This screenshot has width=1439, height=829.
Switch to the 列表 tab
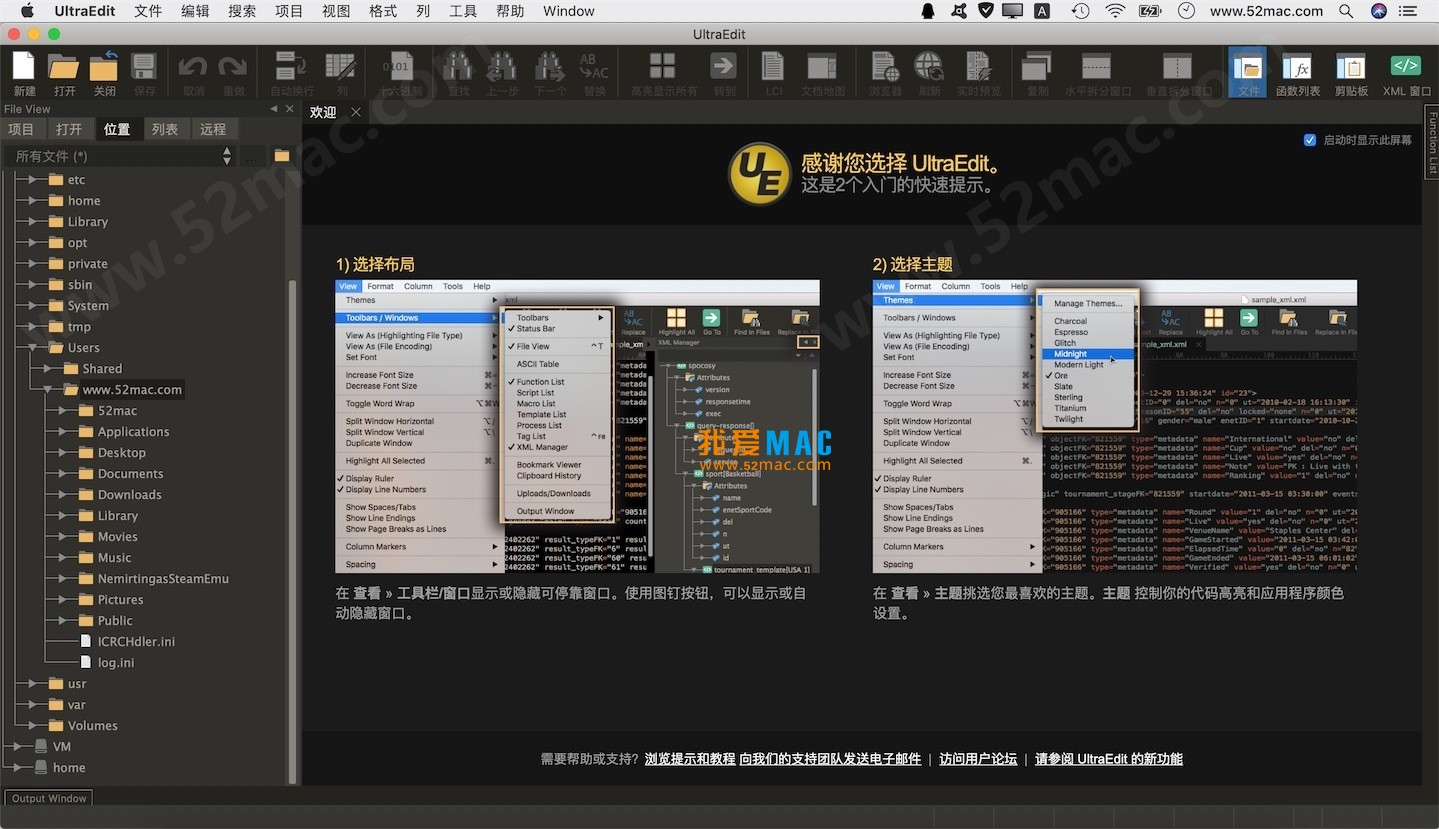point(165,129)
